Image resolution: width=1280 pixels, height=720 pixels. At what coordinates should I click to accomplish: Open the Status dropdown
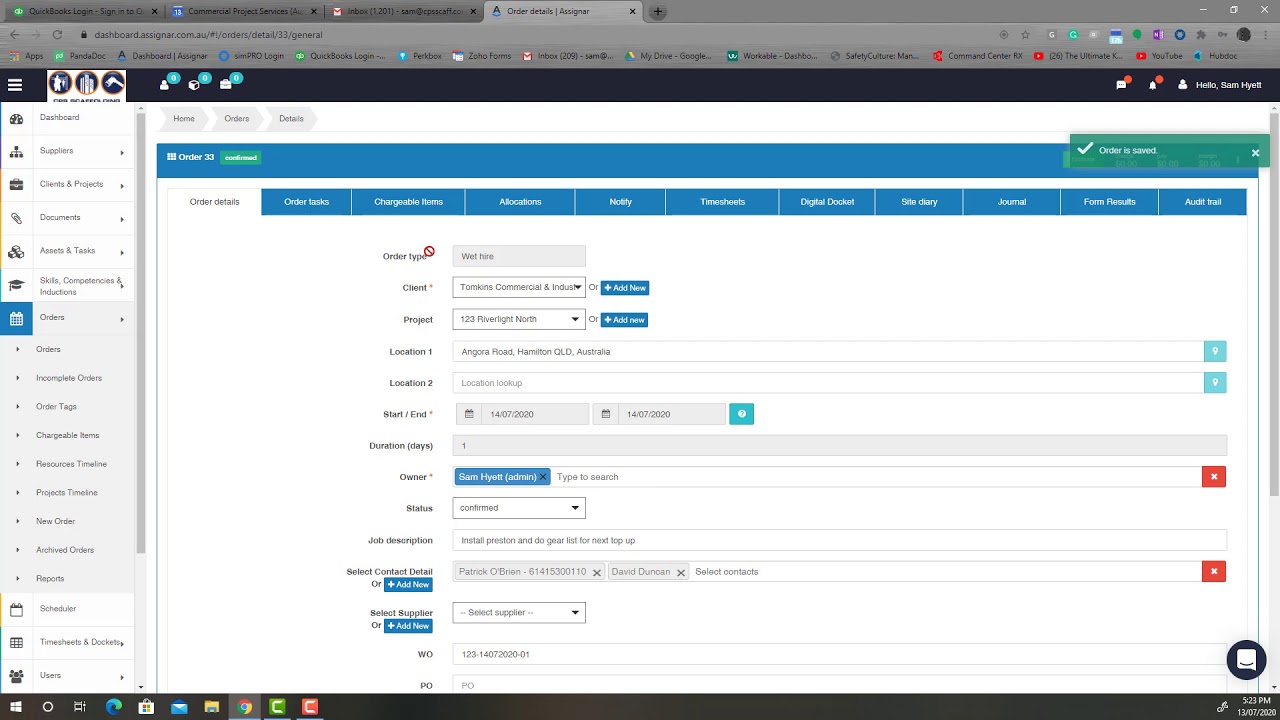click(x=519, y=508)
